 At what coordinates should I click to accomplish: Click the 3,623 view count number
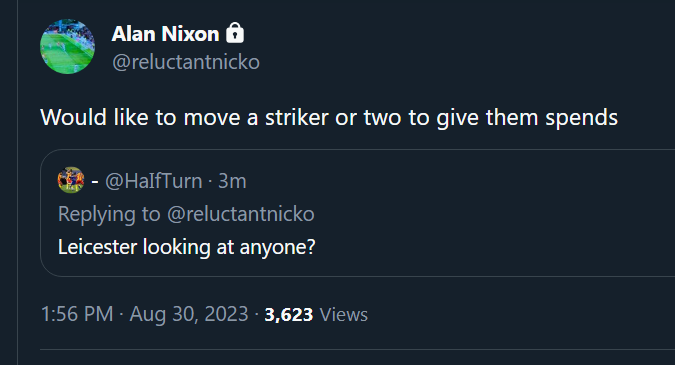point(288,314)
